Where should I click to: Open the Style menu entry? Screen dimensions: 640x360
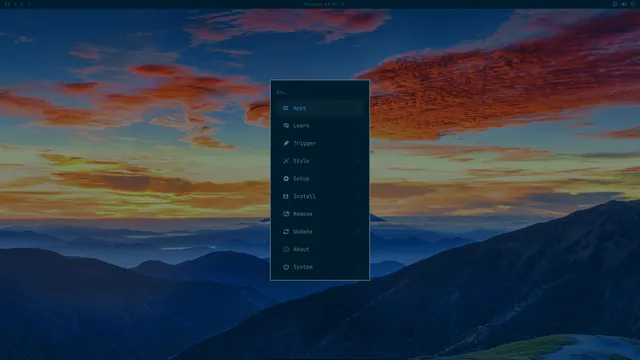pyautogui.click(x=320, y=161)
